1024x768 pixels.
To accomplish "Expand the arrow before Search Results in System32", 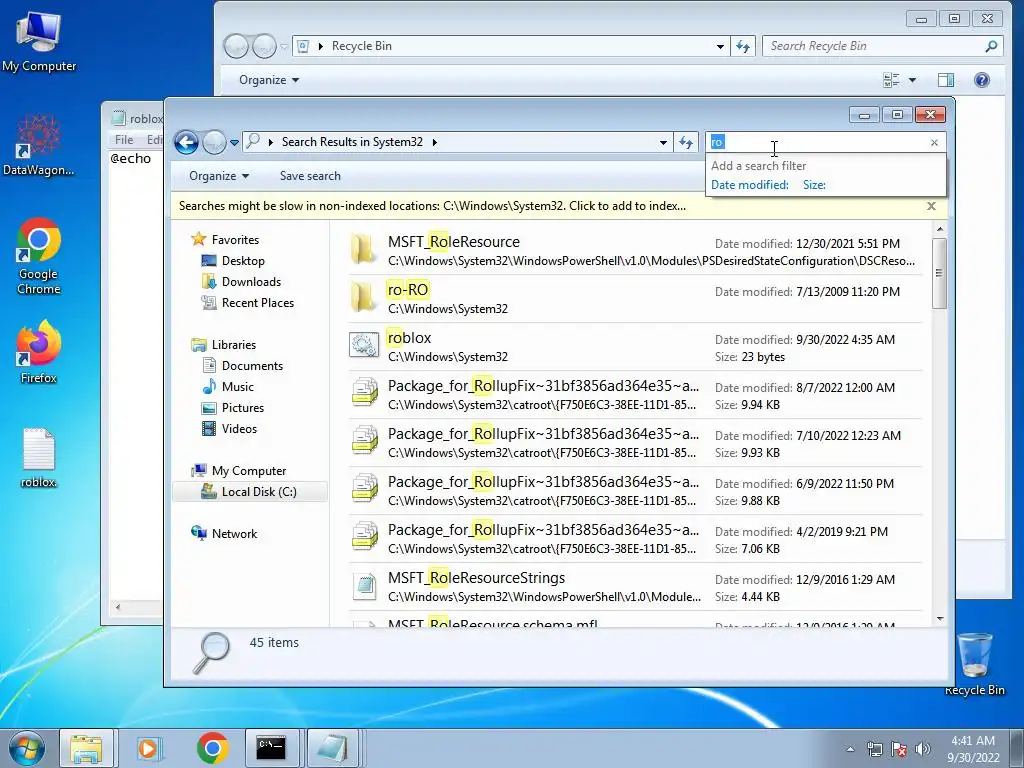I will click(270, 142).
